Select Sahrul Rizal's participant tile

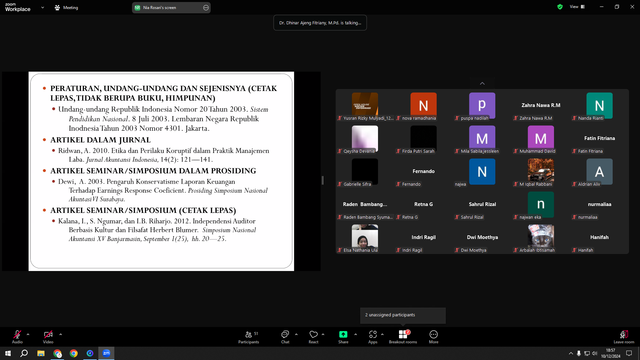point(482,205)
